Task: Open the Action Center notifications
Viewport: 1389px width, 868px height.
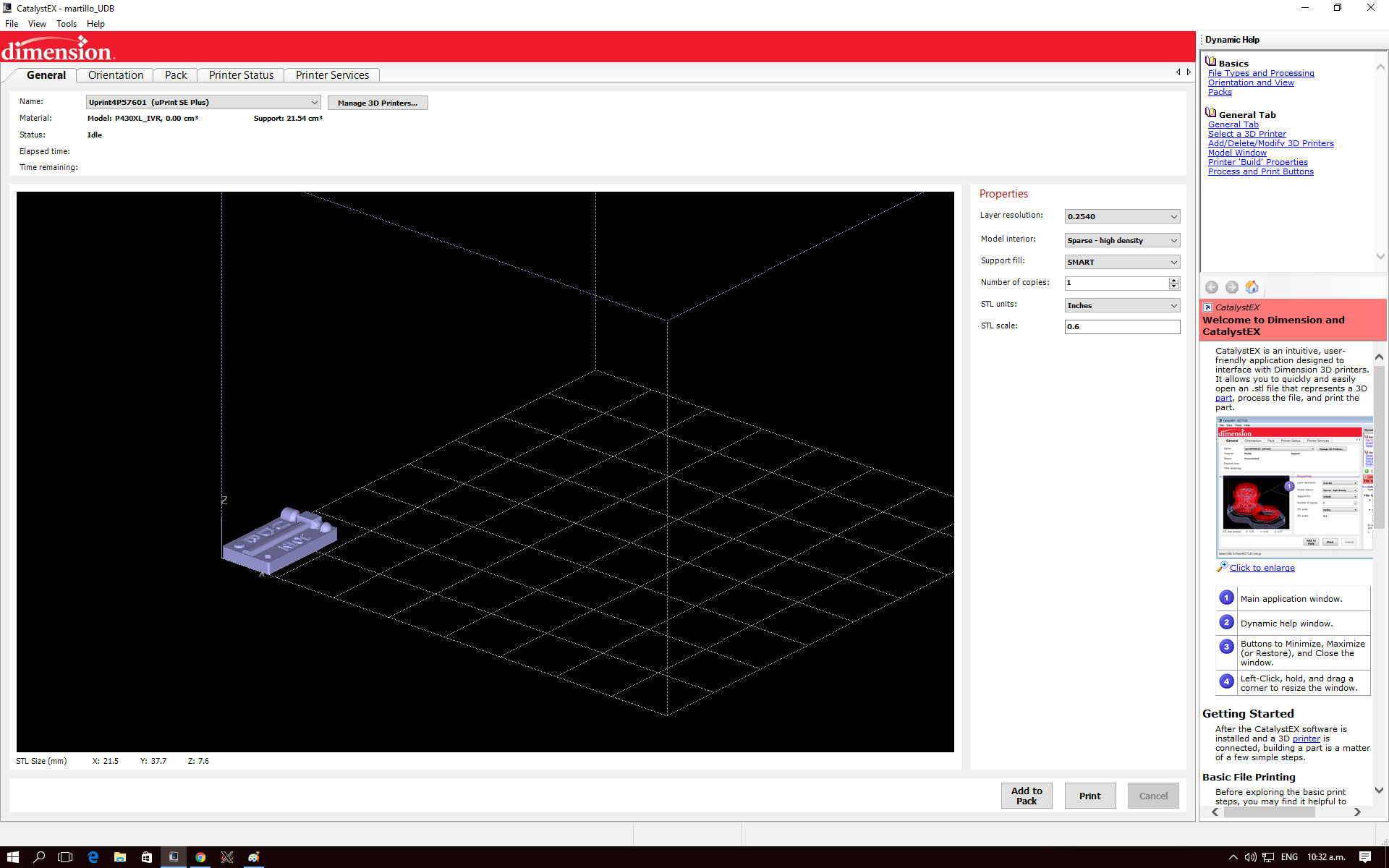Action: pyautogui.click(x=1365, y=857)
